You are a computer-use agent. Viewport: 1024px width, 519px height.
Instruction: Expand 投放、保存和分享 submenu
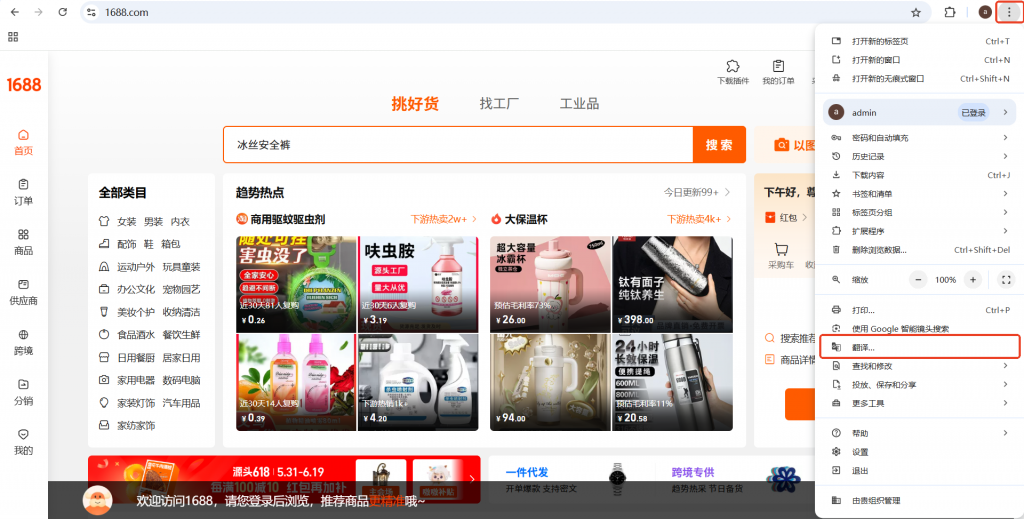point(920,385)
